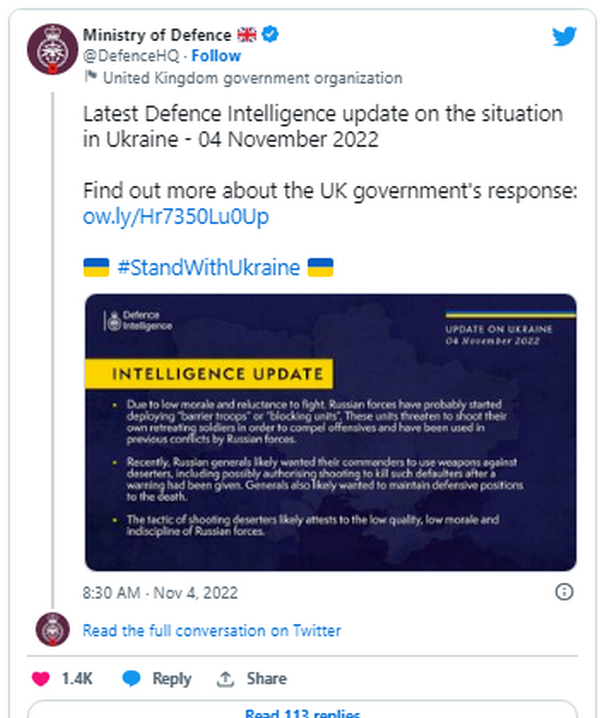Viewport: 600px width, 718px height.
Task: Click the Share button label
Action: point(266,679)
